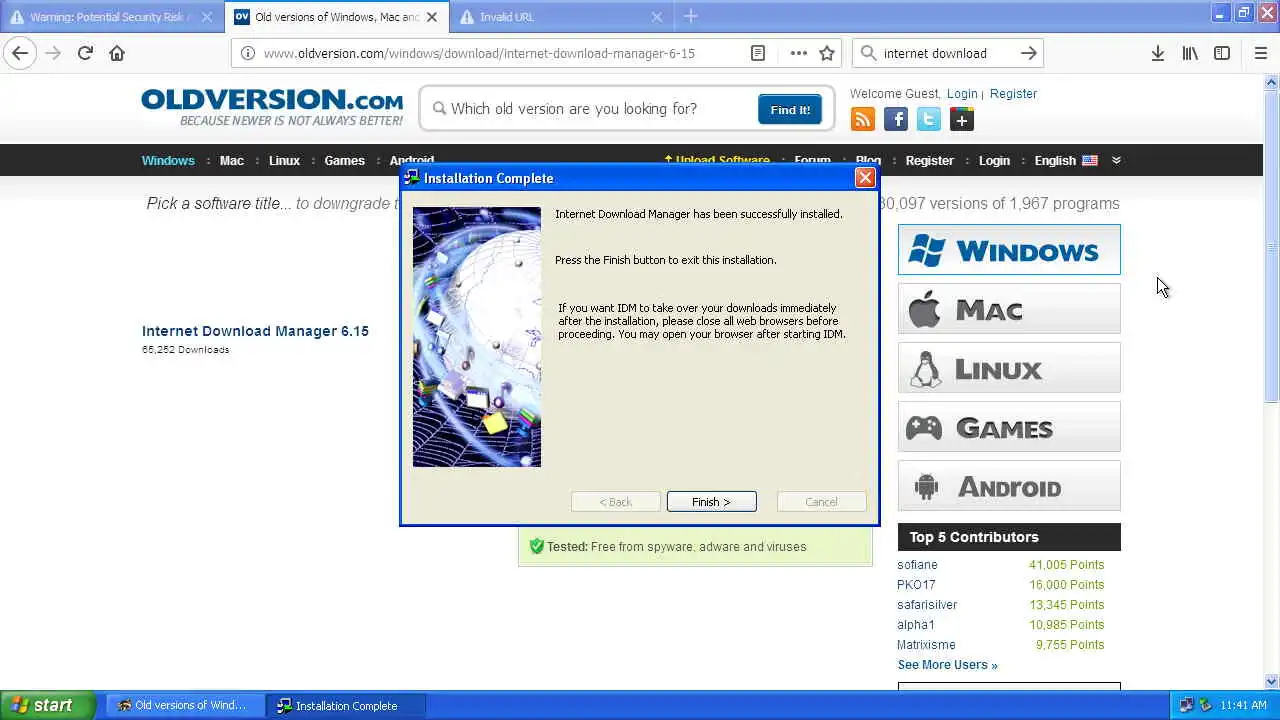Viewport: 1280px width, 720px height.
Task: Click See More Users link
Action: tap(947, 665)
